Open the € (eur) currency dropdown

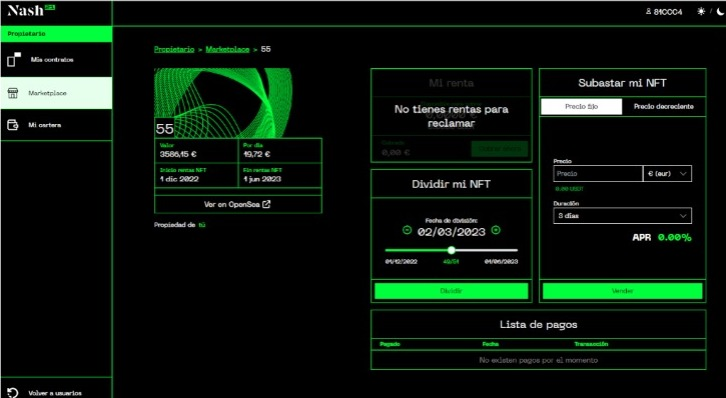click(x=667, y=174)
